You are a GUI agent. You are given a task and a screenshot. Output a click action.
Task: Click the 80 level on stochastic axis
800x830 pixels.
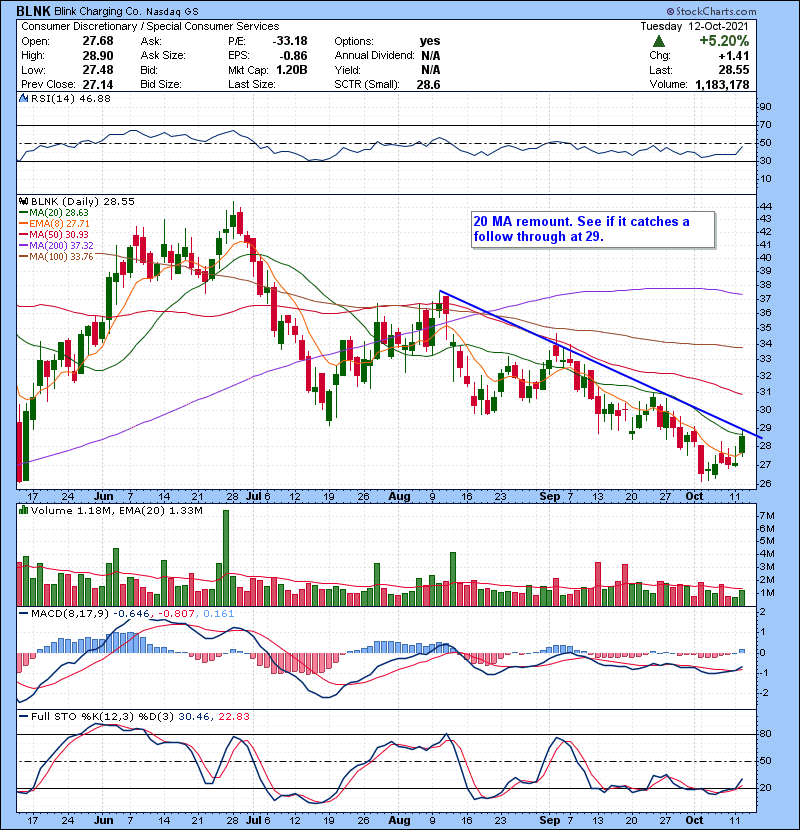tap(766, 734)
